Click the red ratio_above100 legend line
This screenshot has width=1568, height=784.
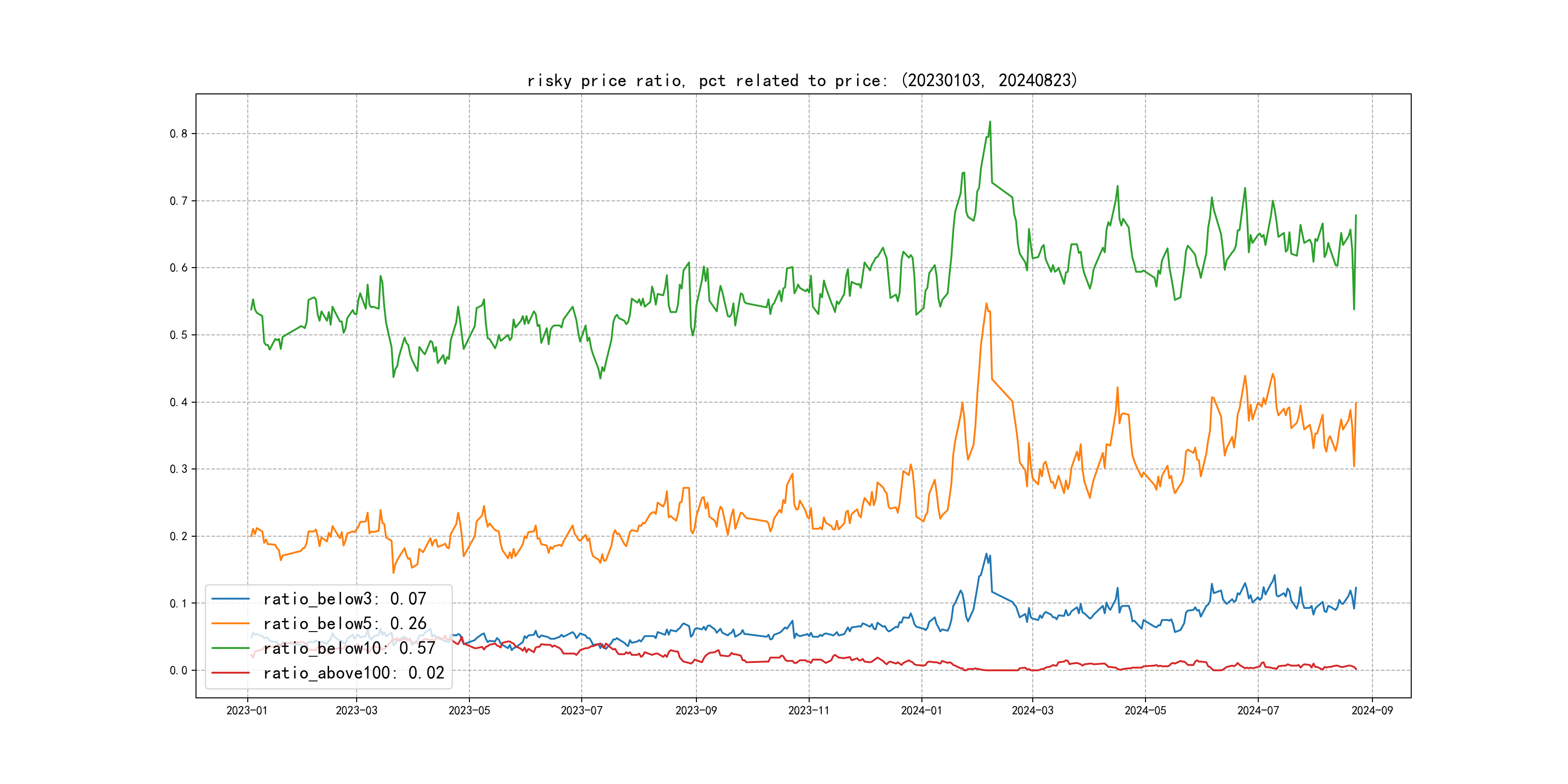tap(230, 673)
